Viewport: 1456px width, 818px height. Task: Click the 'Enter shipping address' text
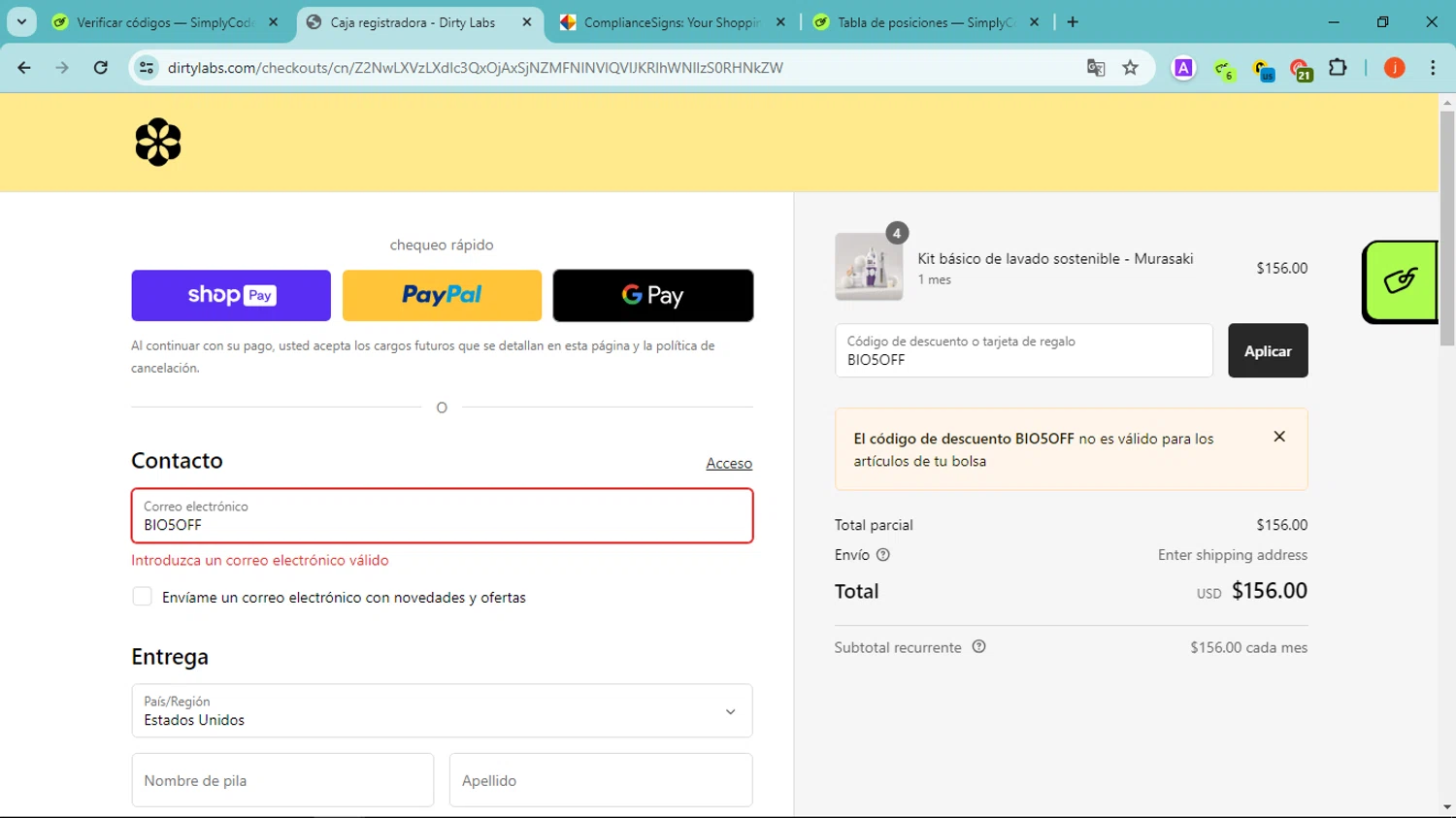point(1233,555)
